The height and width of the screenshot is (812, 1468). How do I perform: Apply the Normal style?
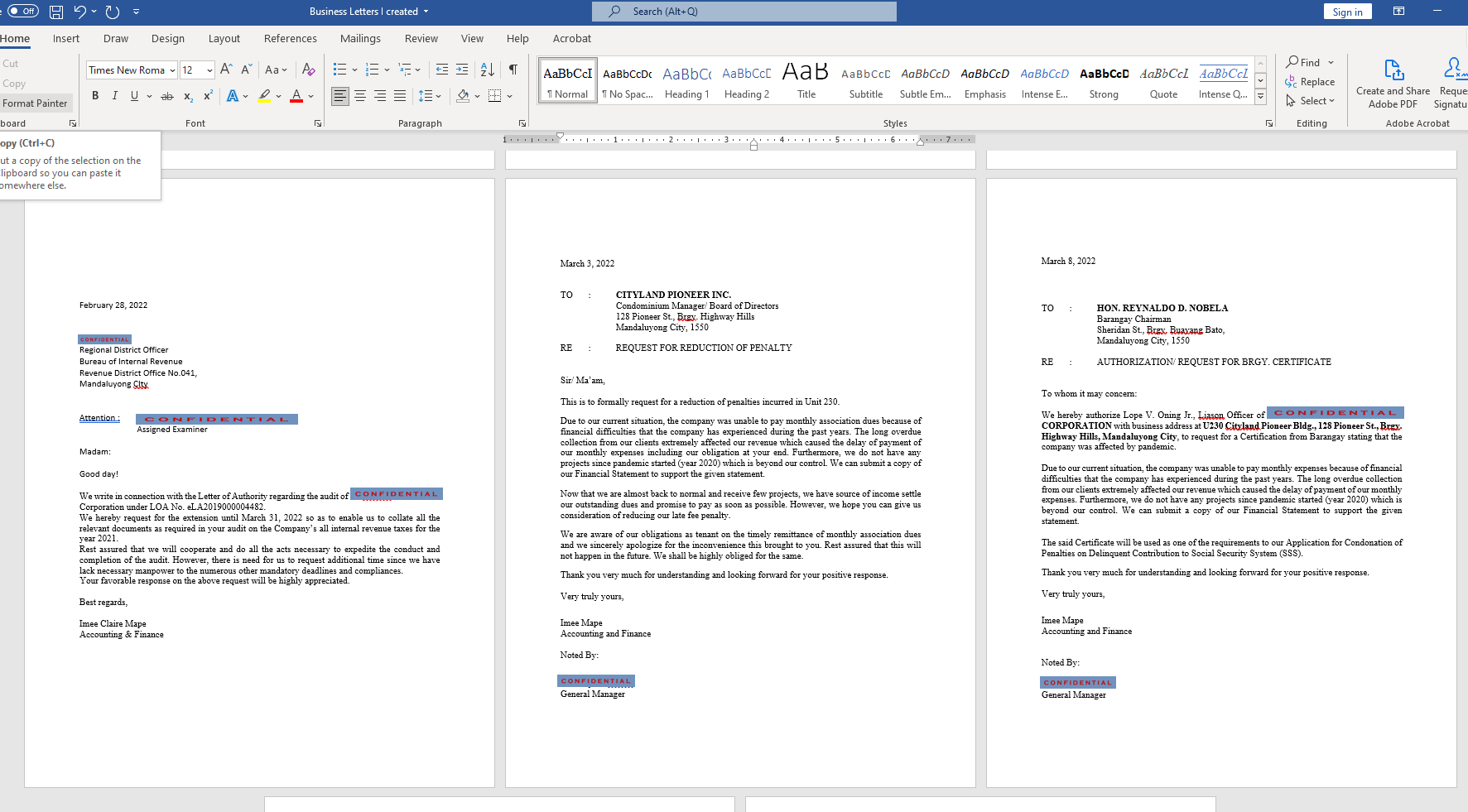[x=568, y=82]
